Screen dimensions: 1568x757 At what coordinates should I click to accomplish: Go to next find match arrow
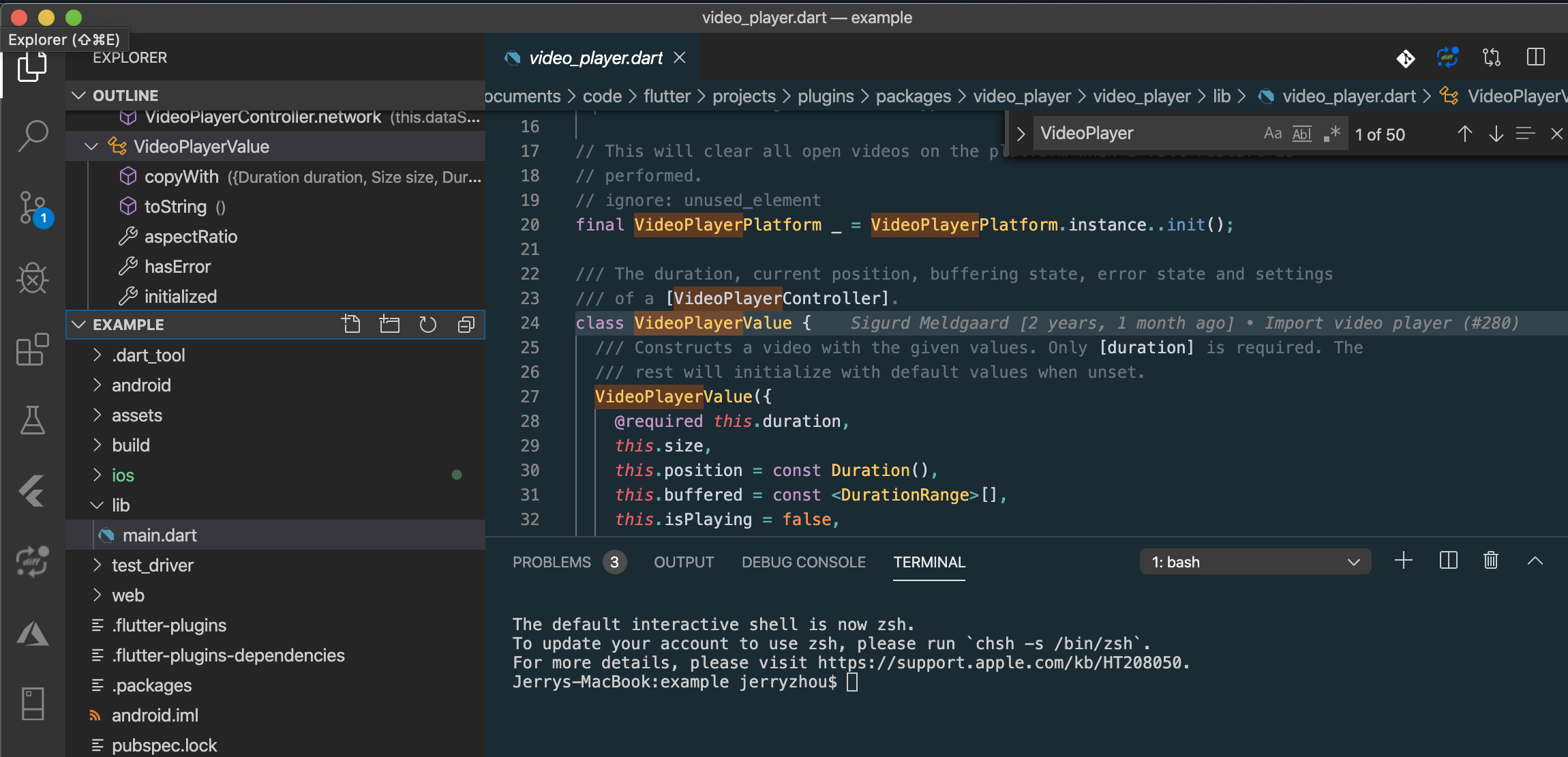pyautogui.click(x=1496, y=134)
